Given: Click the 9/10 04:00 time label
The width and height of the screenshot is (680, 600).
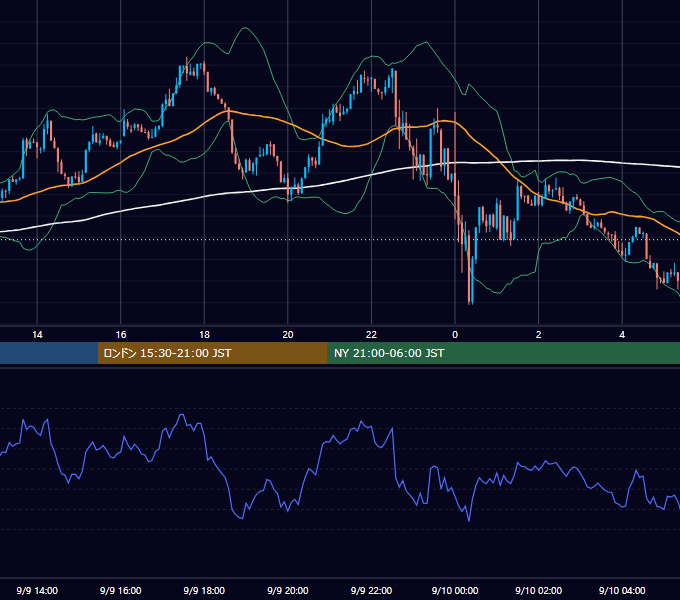Looking at the screenshot, I should point(622,590).
